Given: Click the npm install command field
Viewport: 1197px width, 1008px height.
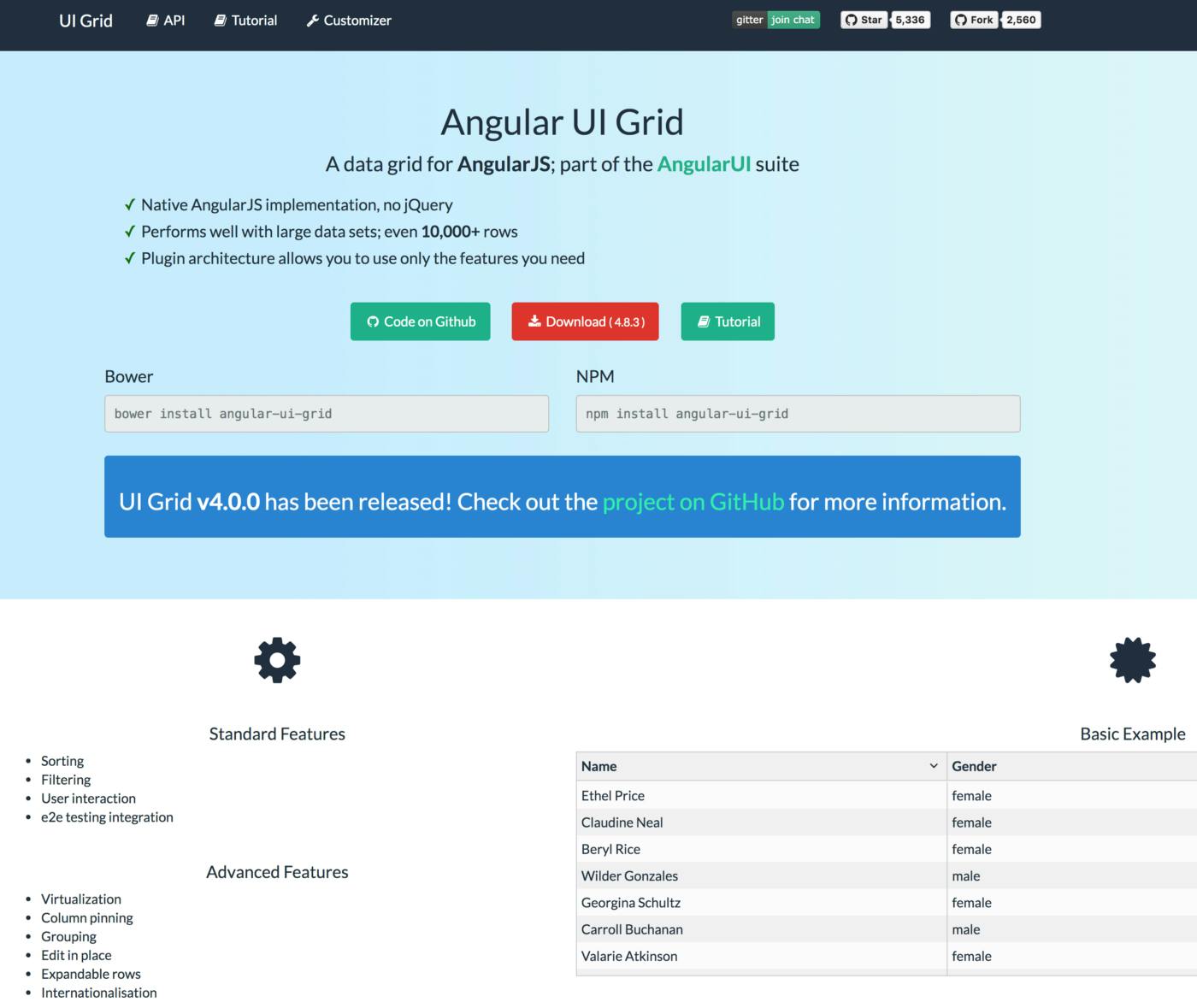Looking at the screenshot, I should [x=798, y=414].
